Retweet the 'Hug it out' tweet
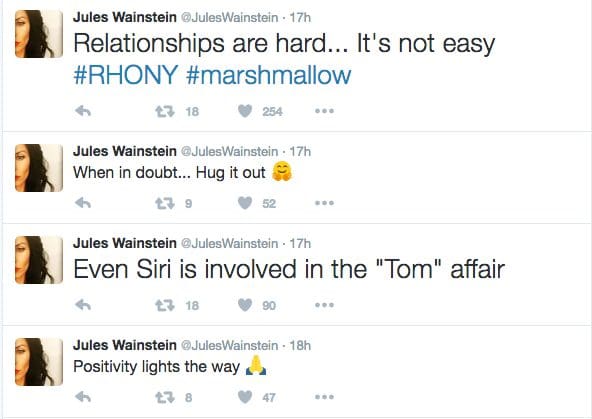This screenshot has width=592, height=419. (x=165, y=203)
